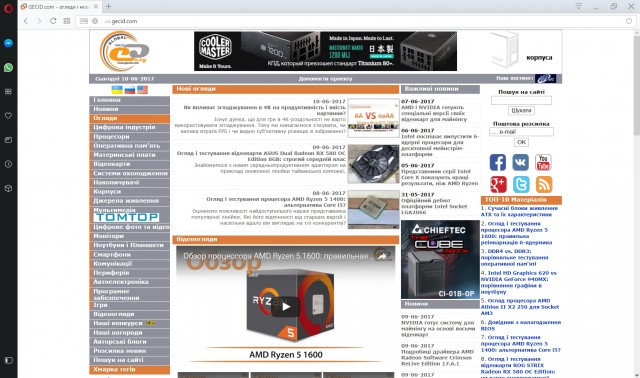Click the Шукати search button
Image resolution: width=640 pixels, height=378 pixels.
(x=521, y=111)
